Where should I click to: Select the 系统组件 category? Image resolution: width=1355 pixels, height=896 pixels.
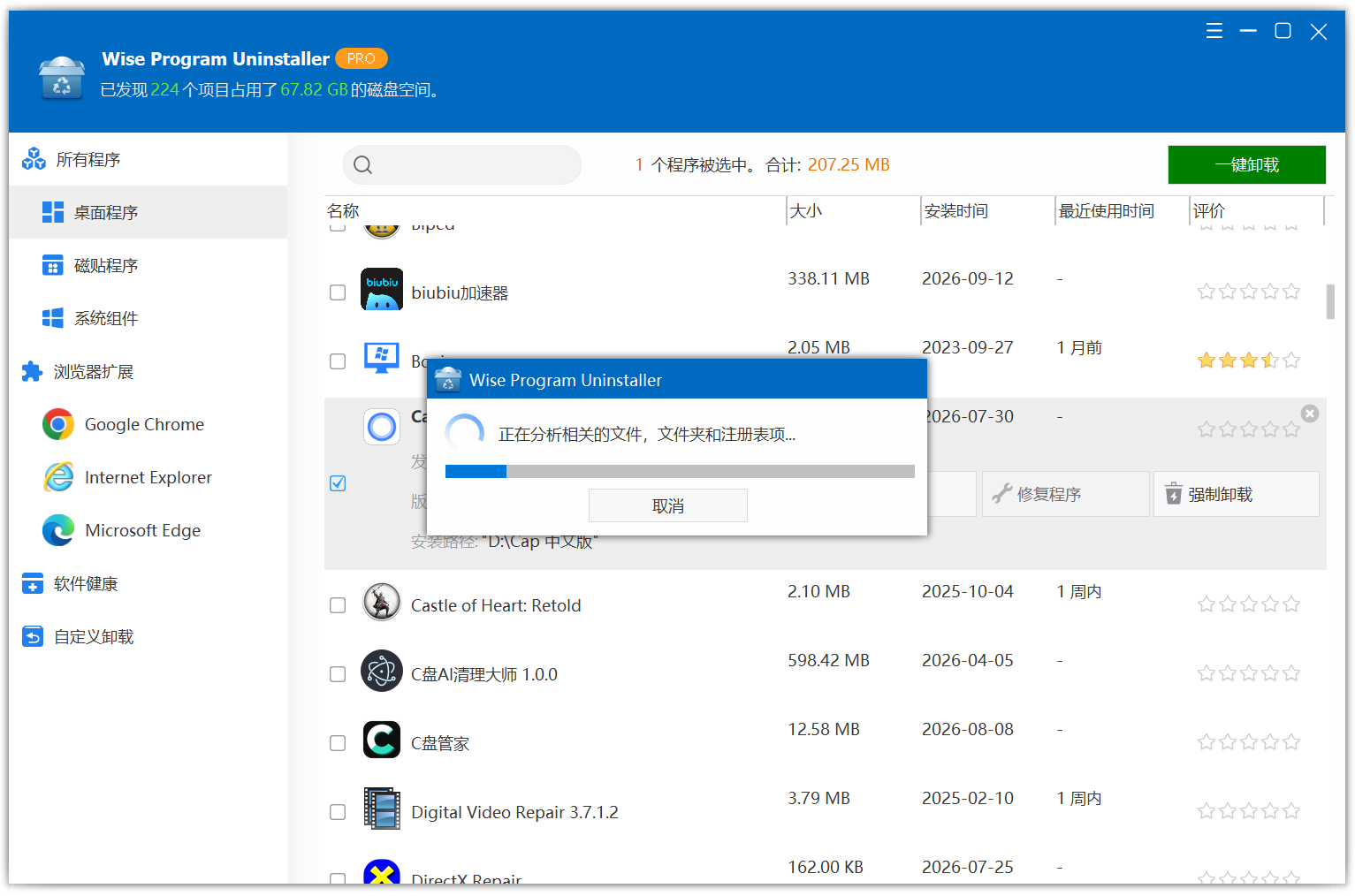148,318
